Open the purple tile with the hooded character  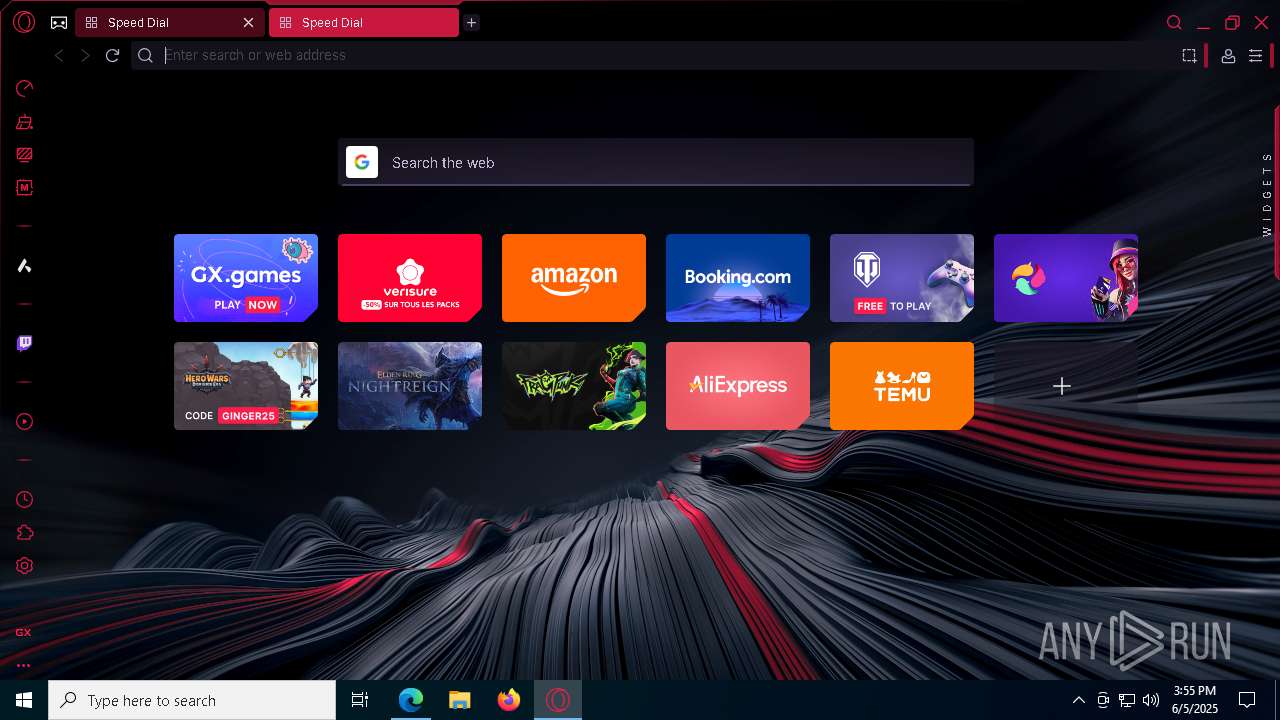tap(1066, 278)
